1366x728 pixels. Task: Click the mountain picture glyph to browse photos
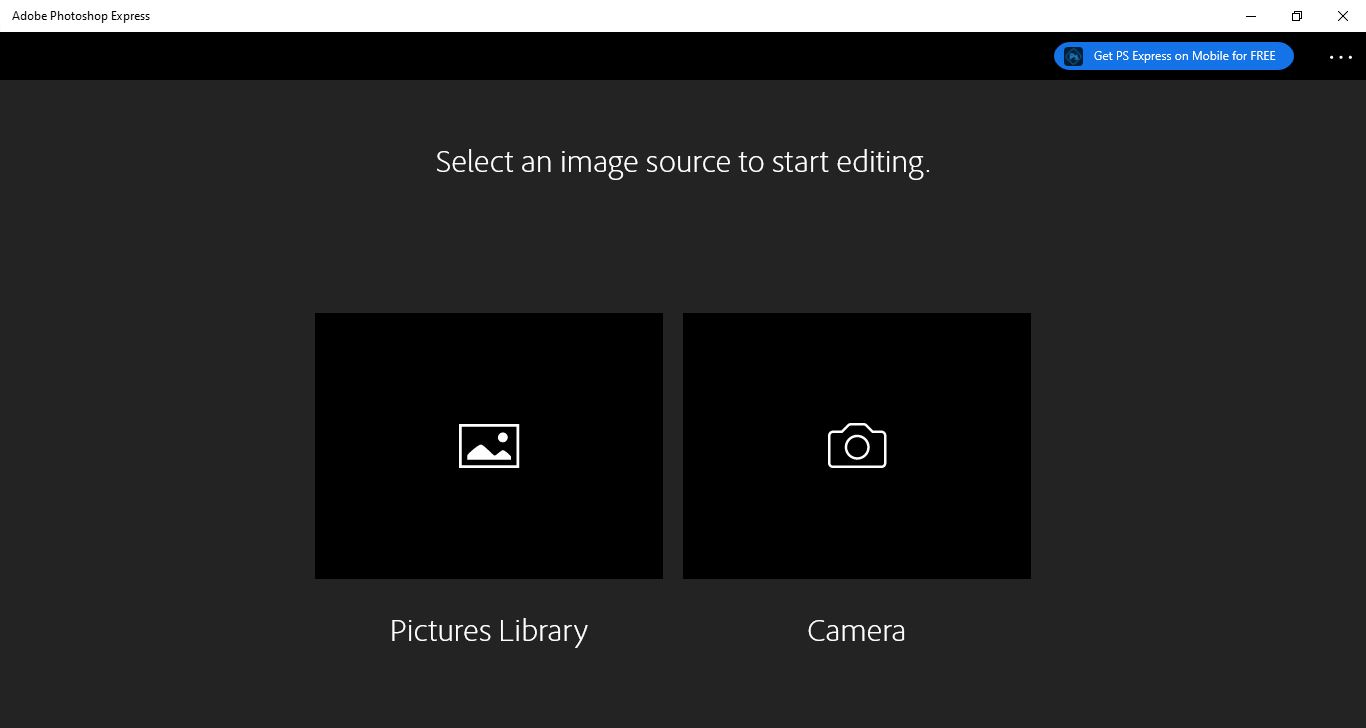click(489, 446)
